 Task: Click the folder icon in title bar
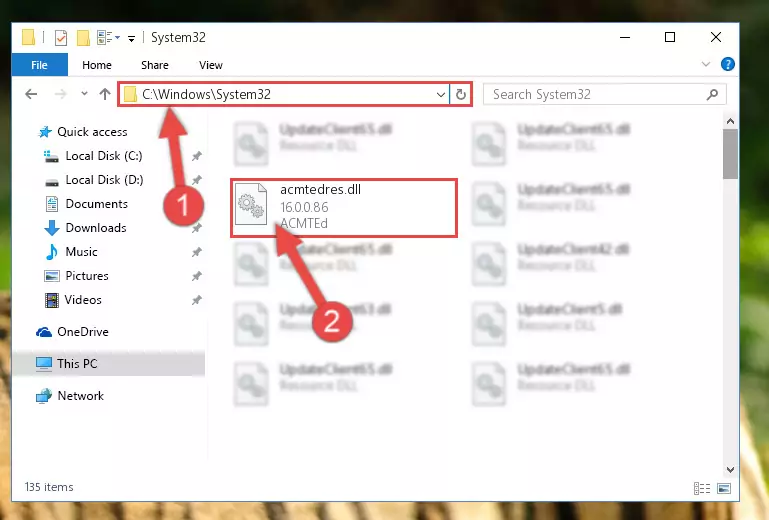click(28, 37)
